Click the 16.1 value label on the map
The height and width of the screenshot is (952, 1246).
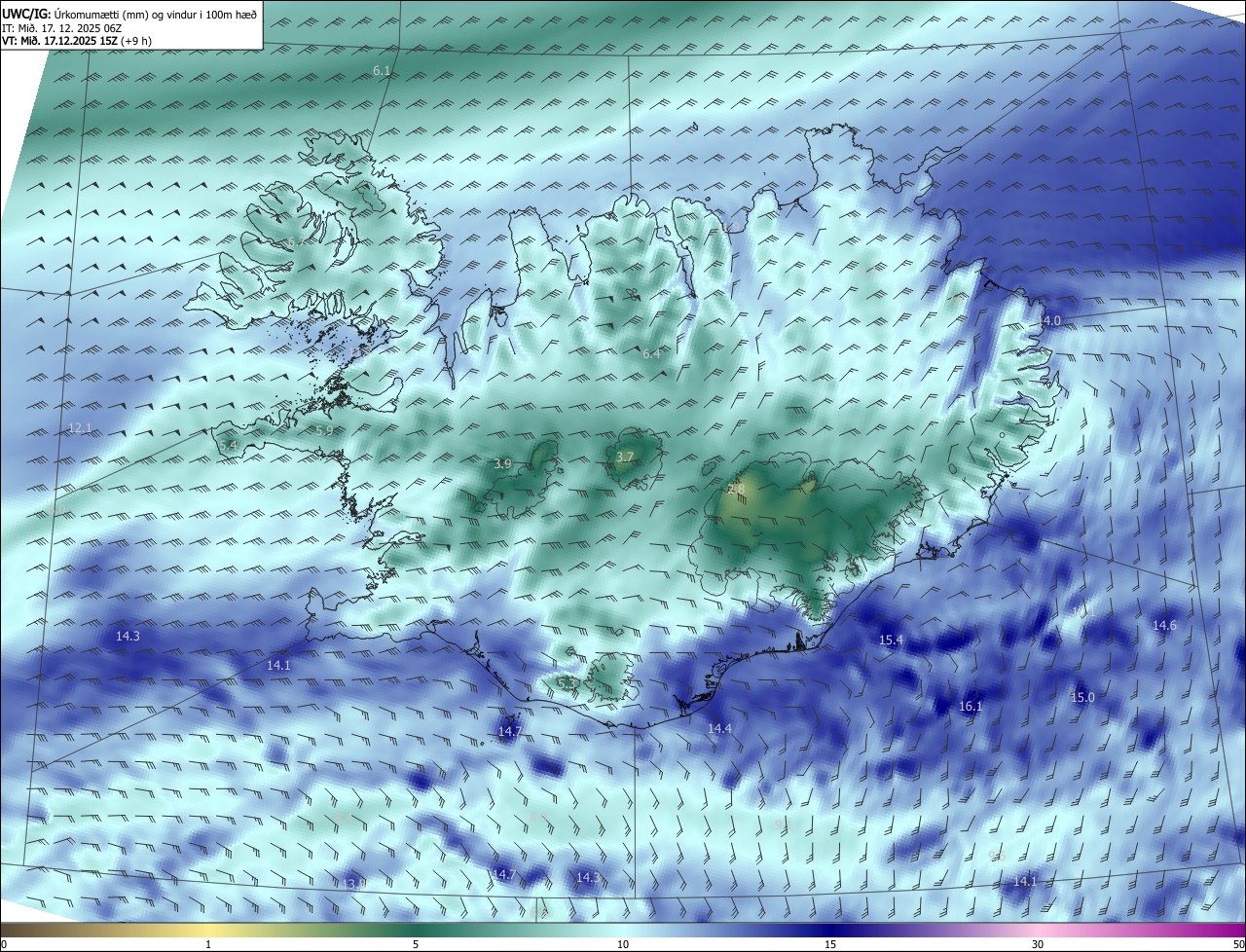(971, 707)
